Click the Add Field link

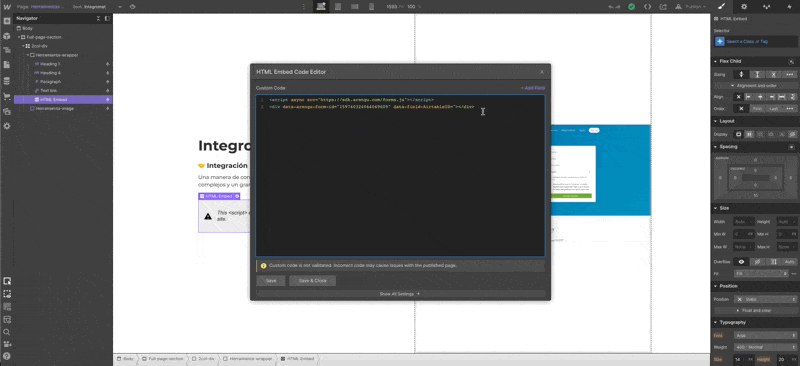pyautogui.click(x=533, y=88)
